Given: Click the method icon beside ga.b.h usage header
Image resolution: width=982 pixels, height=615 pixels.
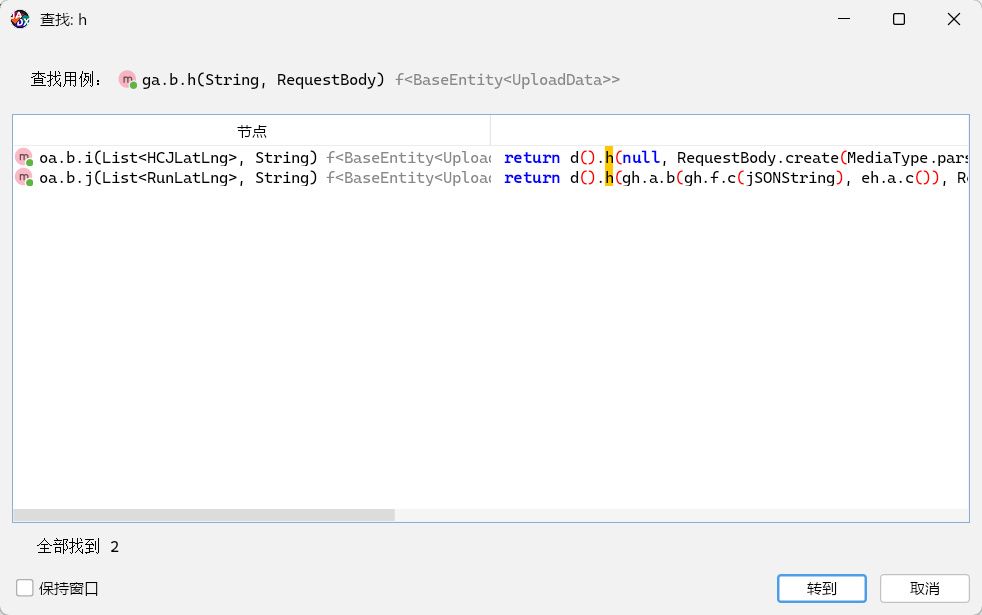Looking at the screenshot, I should pyautogui.click(x=128, y=79).
